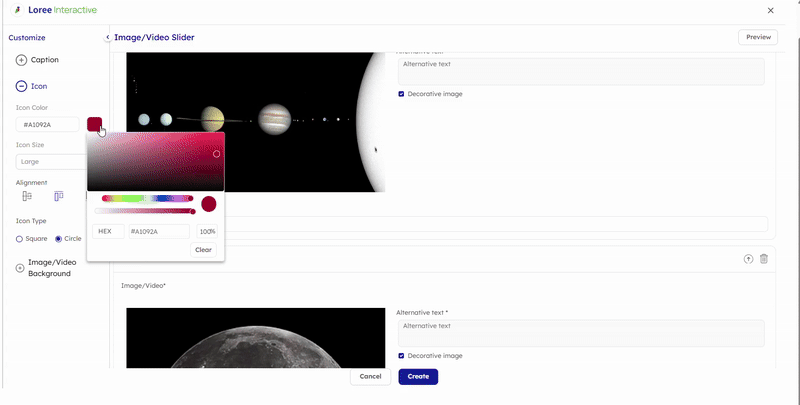Select the Circle icon type
Screen dimensions: 800x405
(59, 239)
